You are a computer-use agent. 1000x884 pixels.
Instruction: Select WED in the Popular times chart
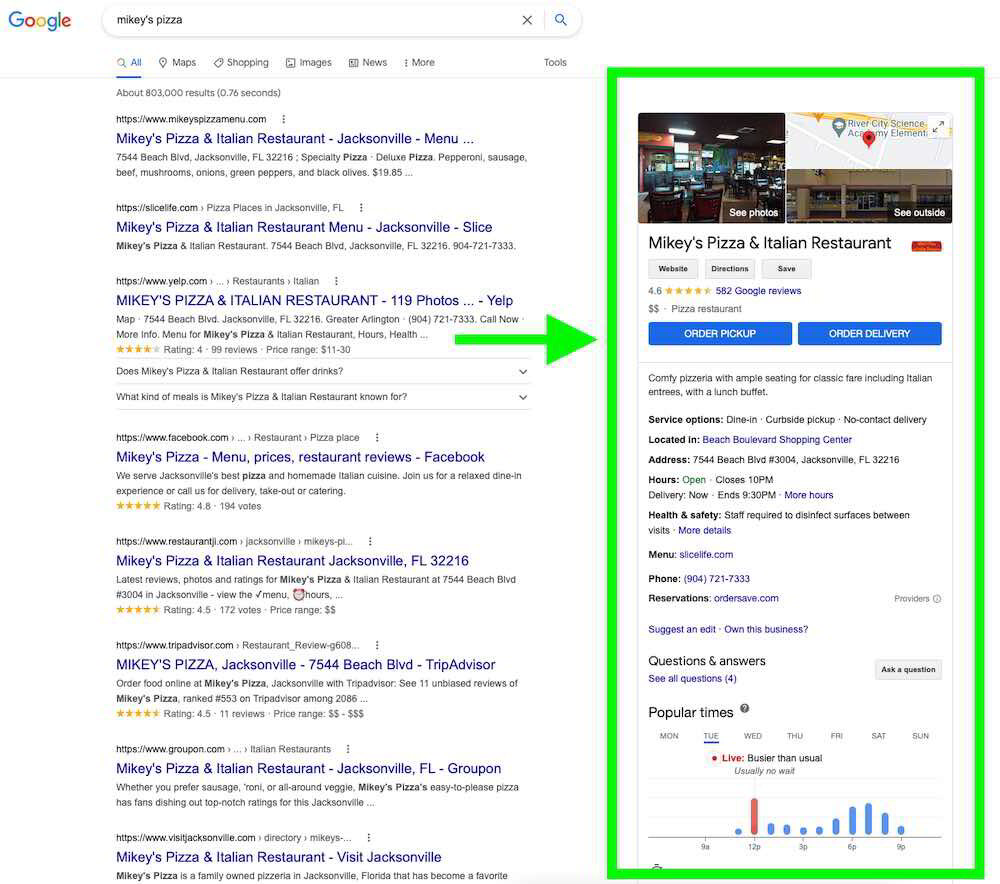click(x=752, y=736)
